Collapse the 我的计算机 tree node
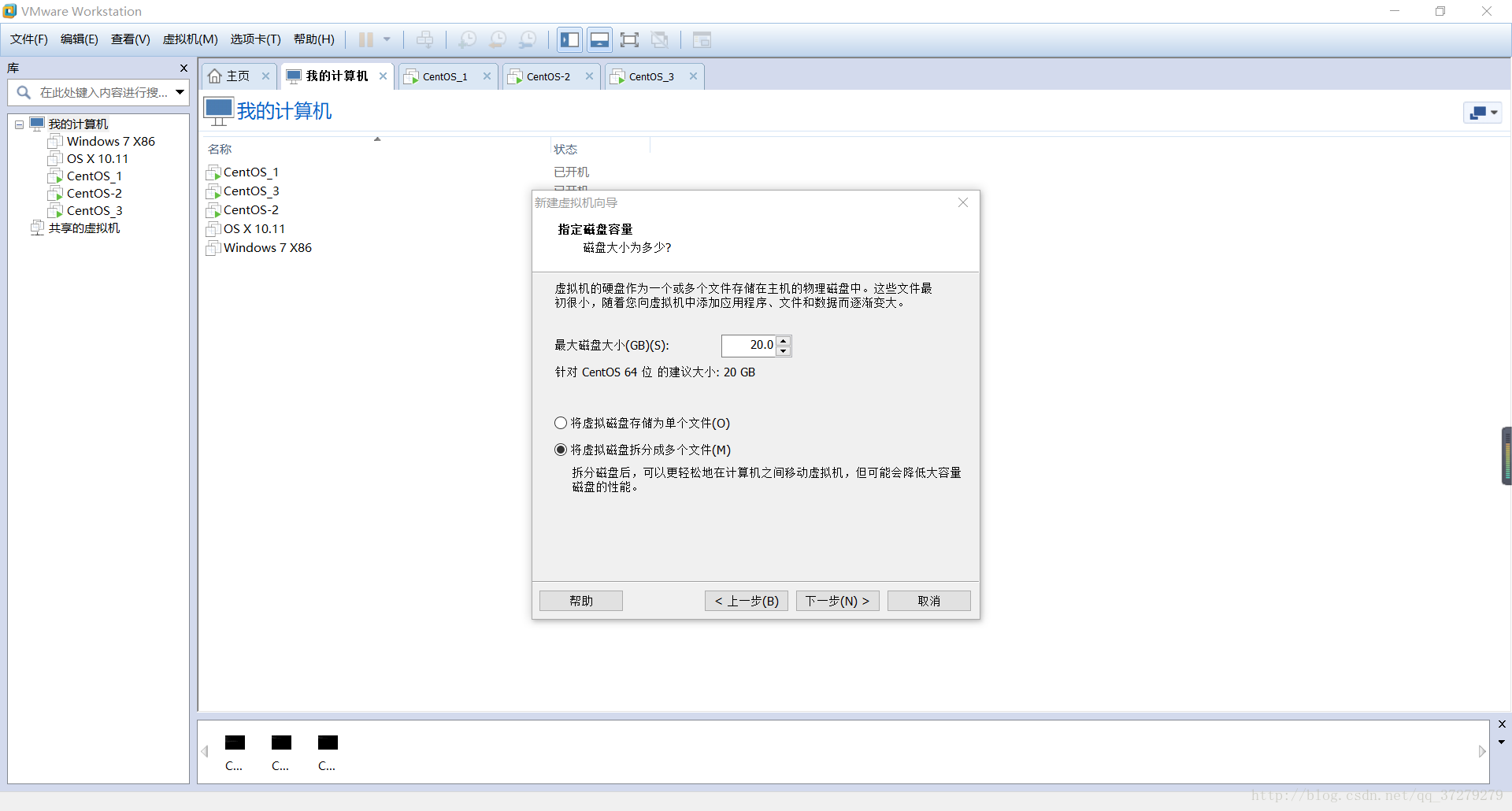1512x811 pixels. click(19, 124)
